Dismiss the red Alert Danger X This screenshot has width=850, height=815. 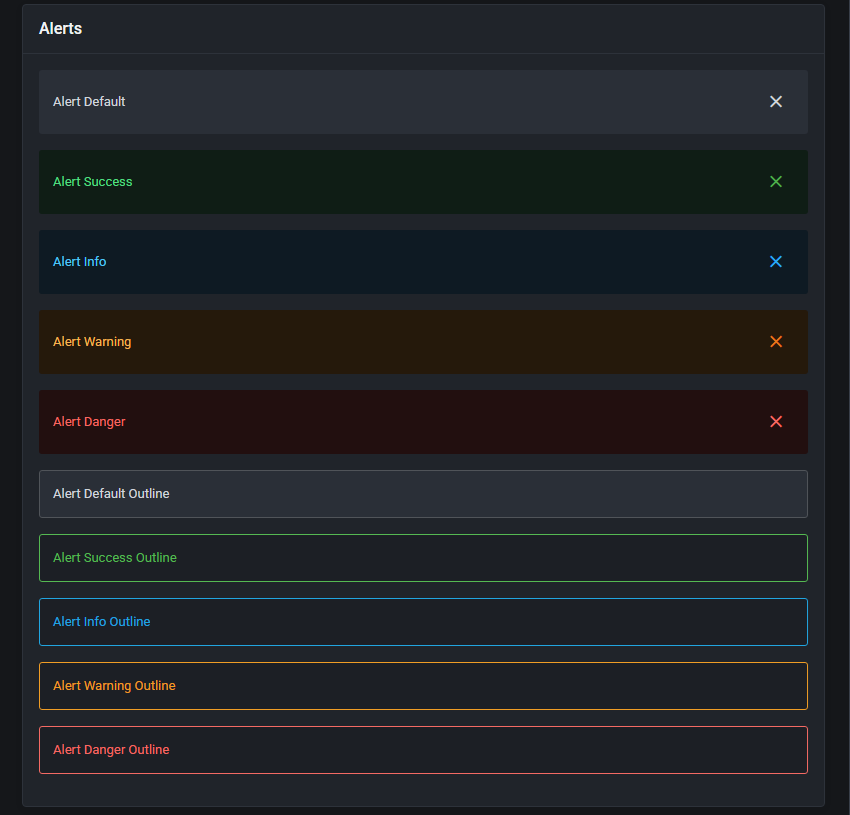tap(776, 421)
